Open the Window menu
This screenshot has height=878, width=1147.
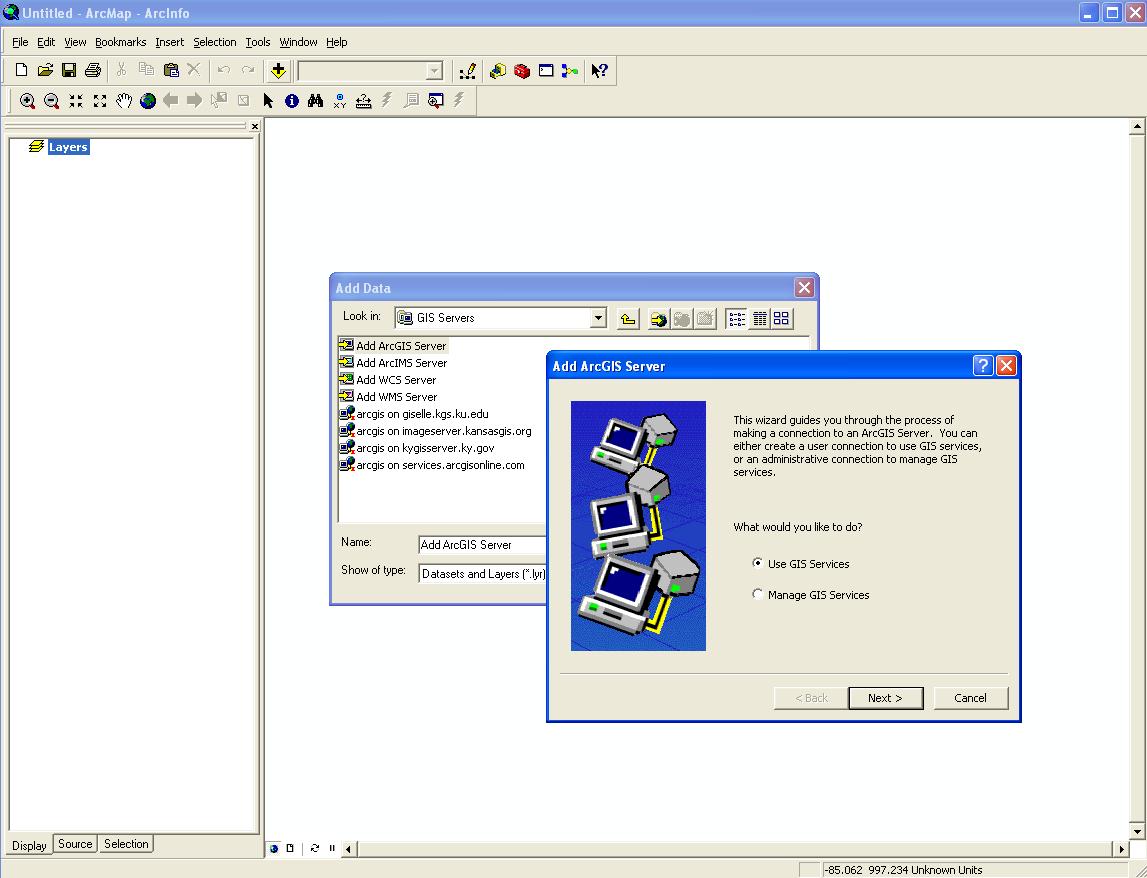click(298, 42)
